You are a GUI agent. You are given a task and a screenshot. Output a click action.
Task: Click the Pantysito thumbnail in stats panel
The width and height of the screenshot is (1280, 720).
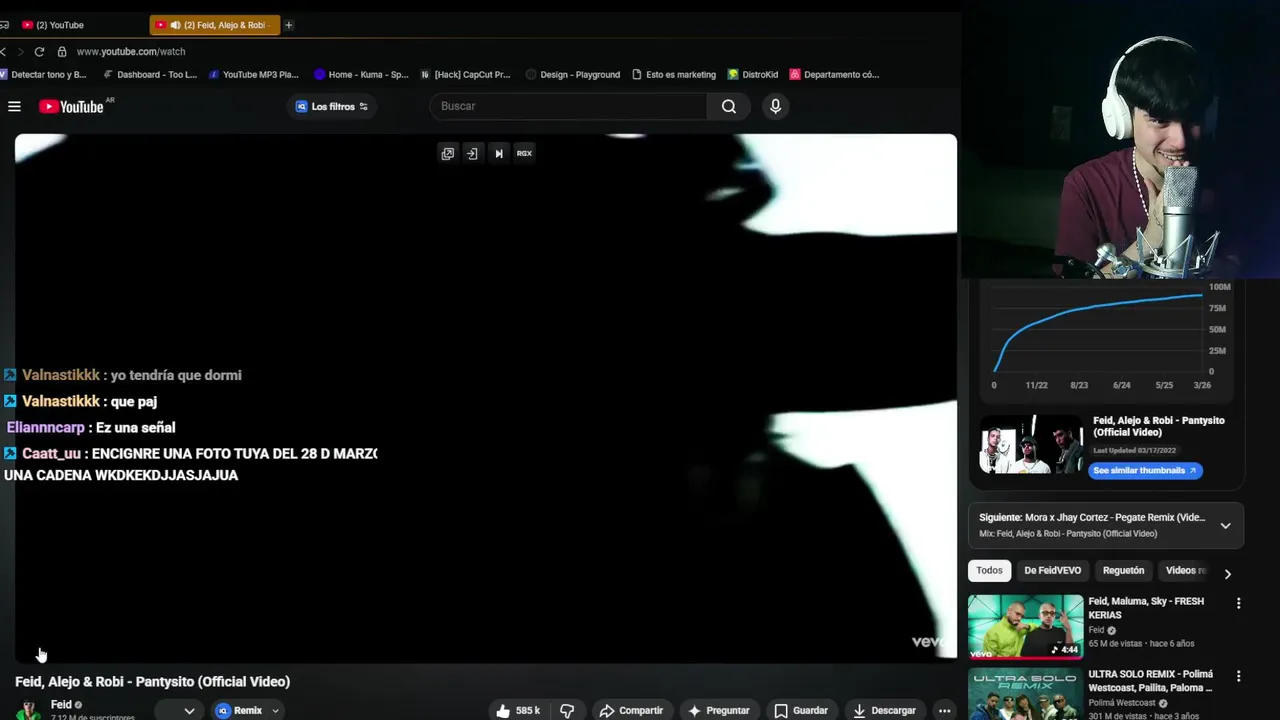[x=1031, y=444]
